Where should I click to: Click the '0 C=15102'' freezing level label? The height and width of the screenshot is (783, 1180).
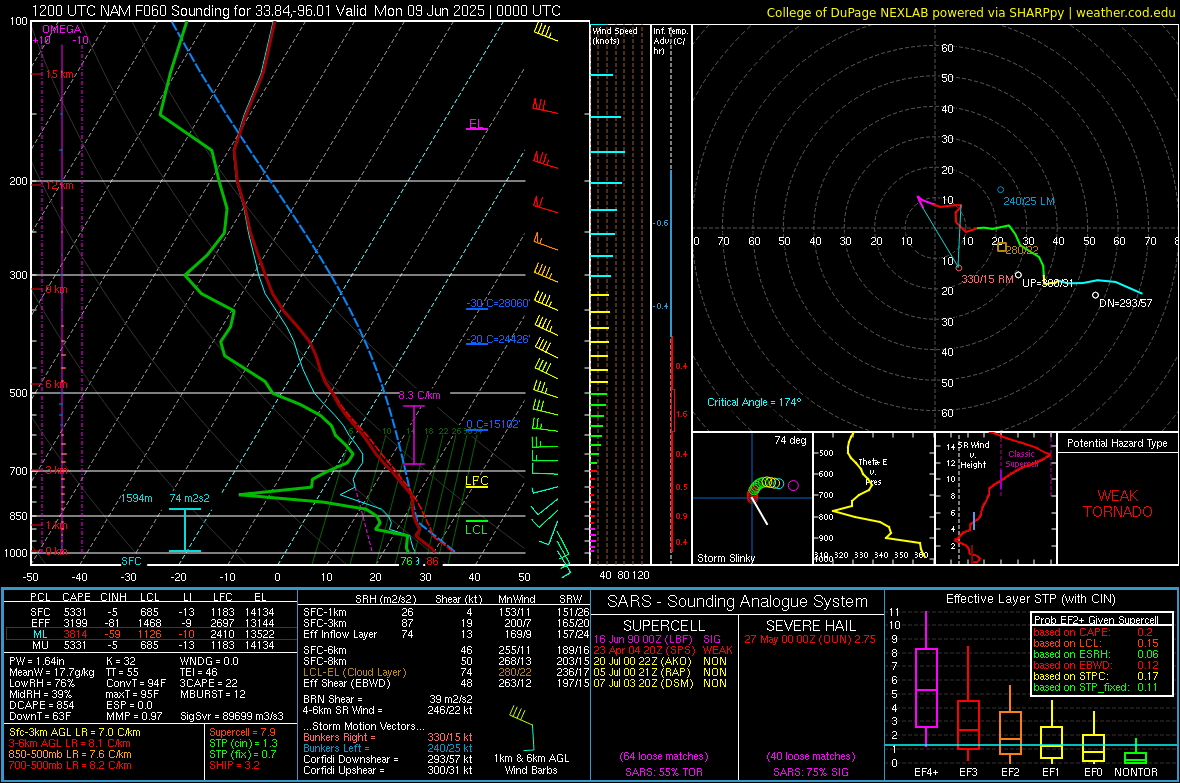493,424
